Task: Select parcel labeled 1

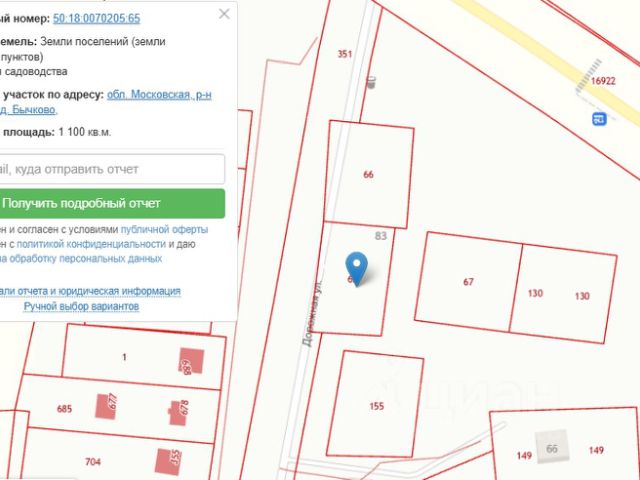Action: [124, 357]
